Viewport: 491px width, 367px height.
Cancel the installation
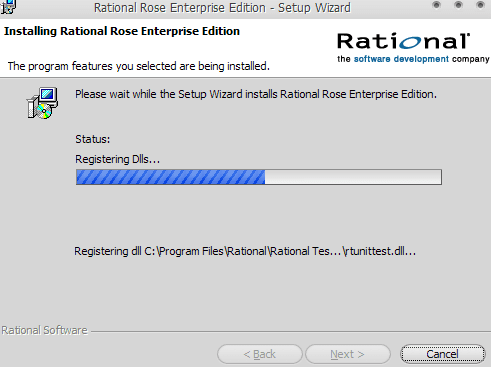pyautogui.click(x=442, y=354)
